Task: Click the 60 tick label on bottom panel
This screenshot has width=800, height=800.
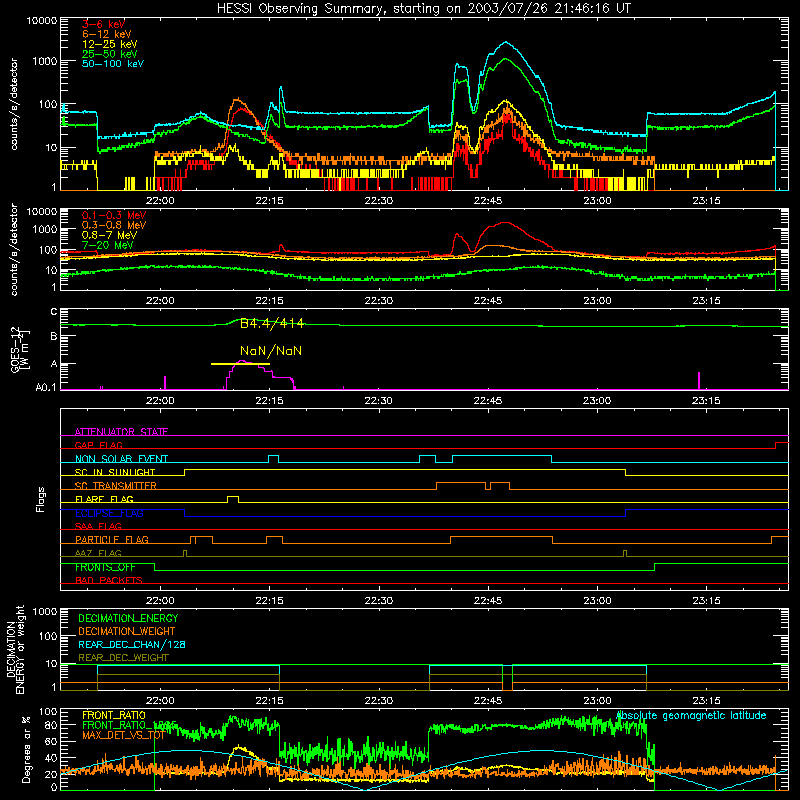Action: (51, 742)
